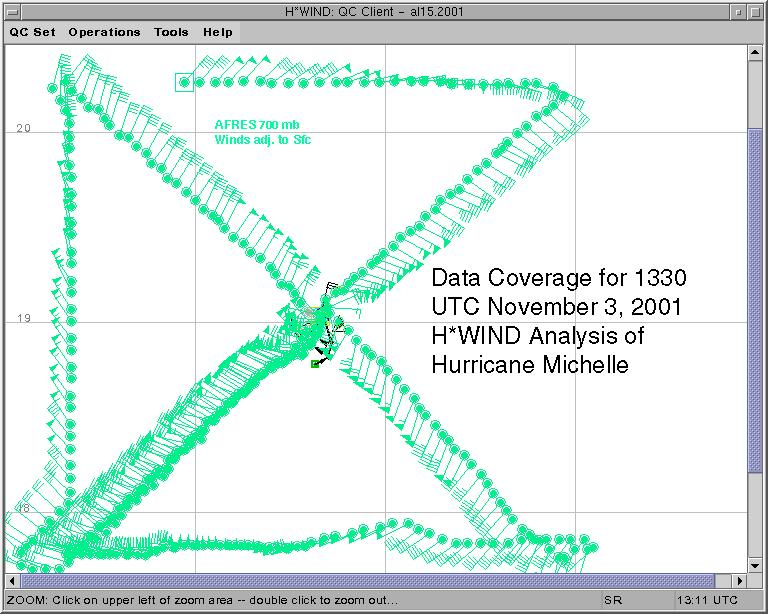Screen dimensions: 768x614
Task: Click the SR status bar indicator
Action: click(613, 600)
